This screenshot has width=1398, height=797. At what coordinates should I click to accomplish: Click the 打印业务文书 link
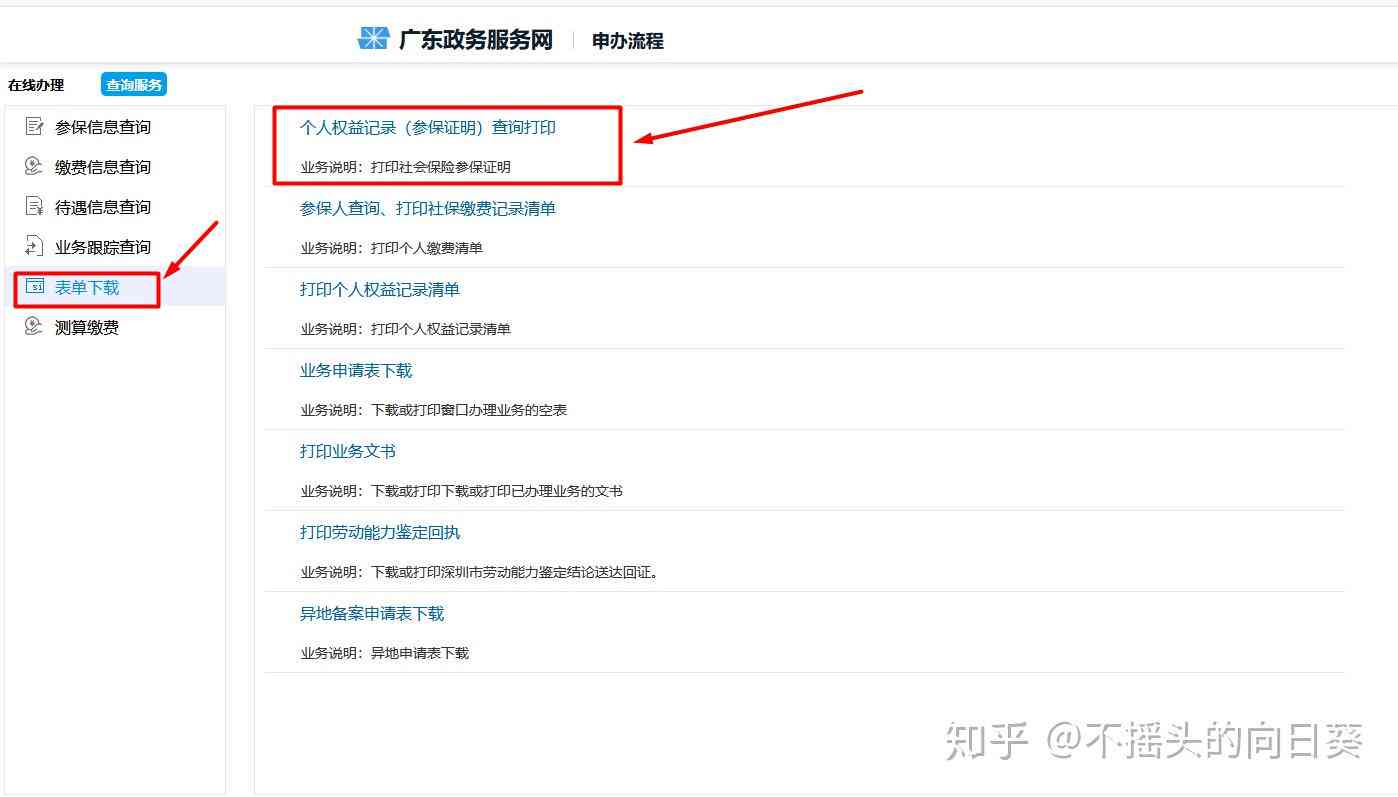pos(348,451)
